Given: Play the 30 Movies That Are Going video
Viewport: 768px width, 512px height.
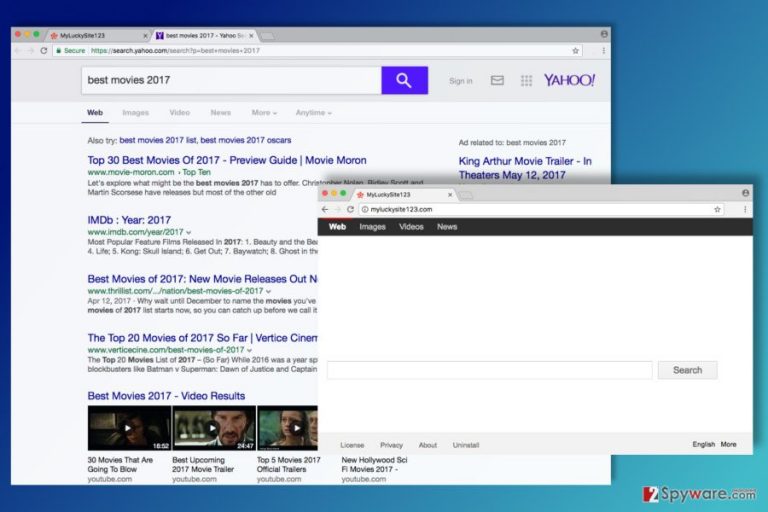Looking at the screenshot, I should click(129, 428).
